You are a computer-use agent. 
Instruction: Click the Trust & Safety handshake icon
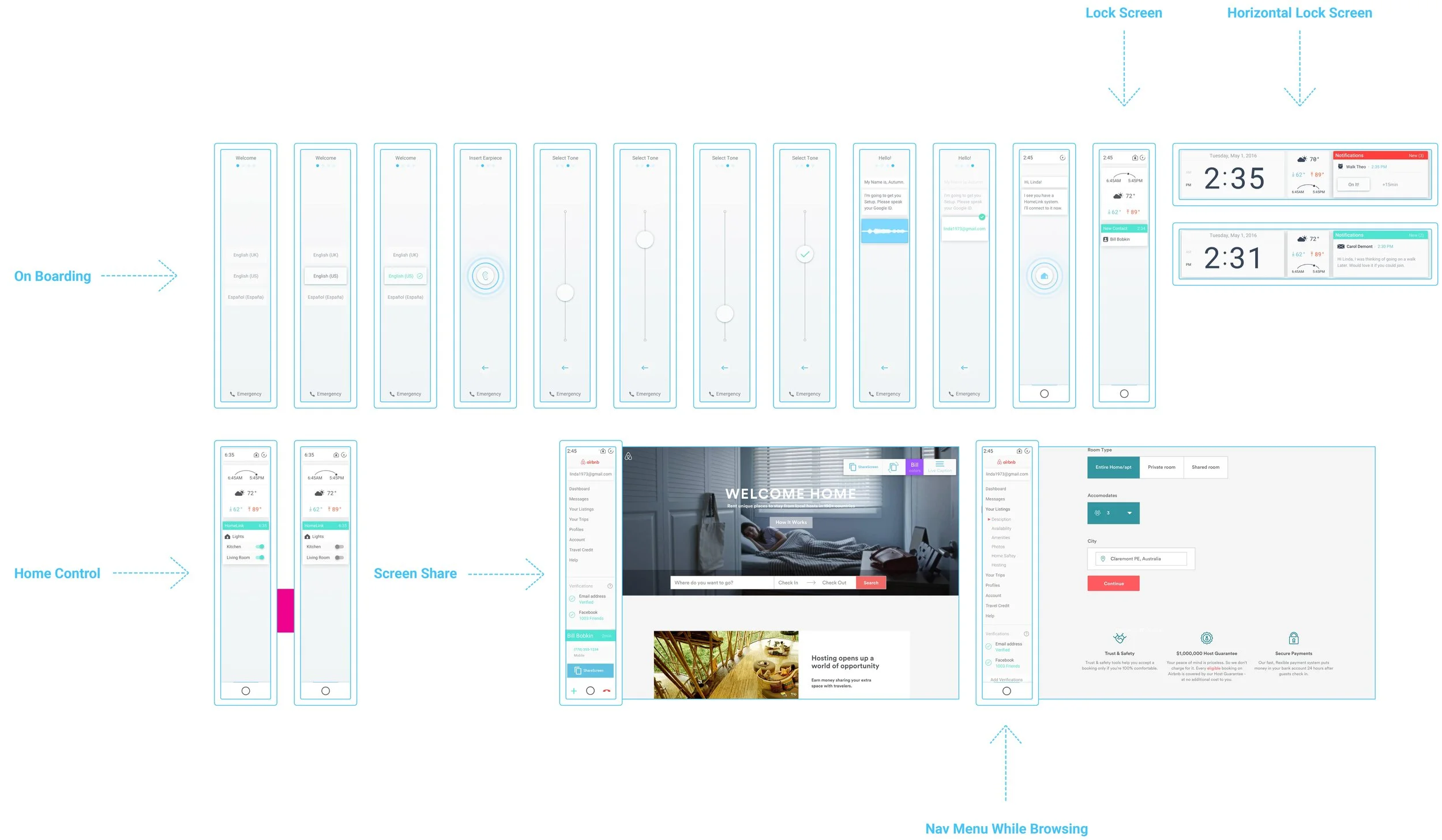coord(1119,638)
